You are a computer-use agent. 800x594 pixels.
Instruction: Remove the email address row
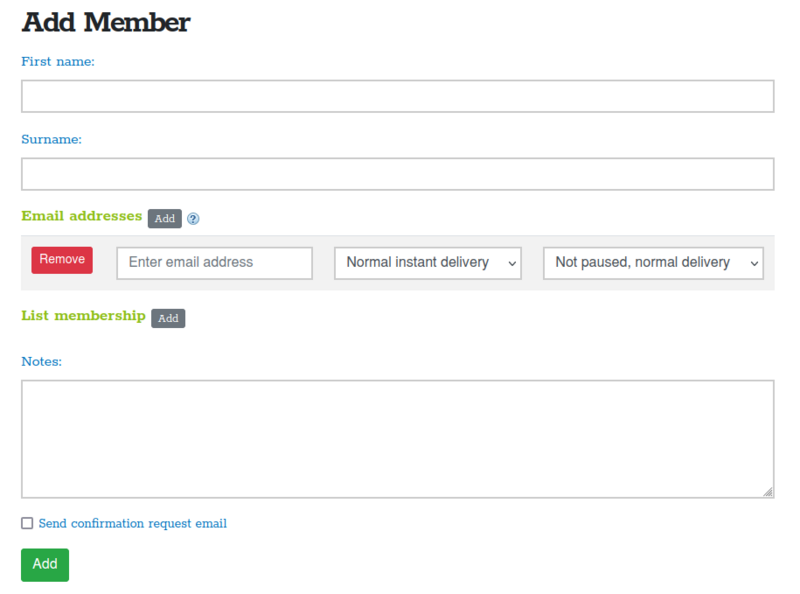tap(62, 260)
